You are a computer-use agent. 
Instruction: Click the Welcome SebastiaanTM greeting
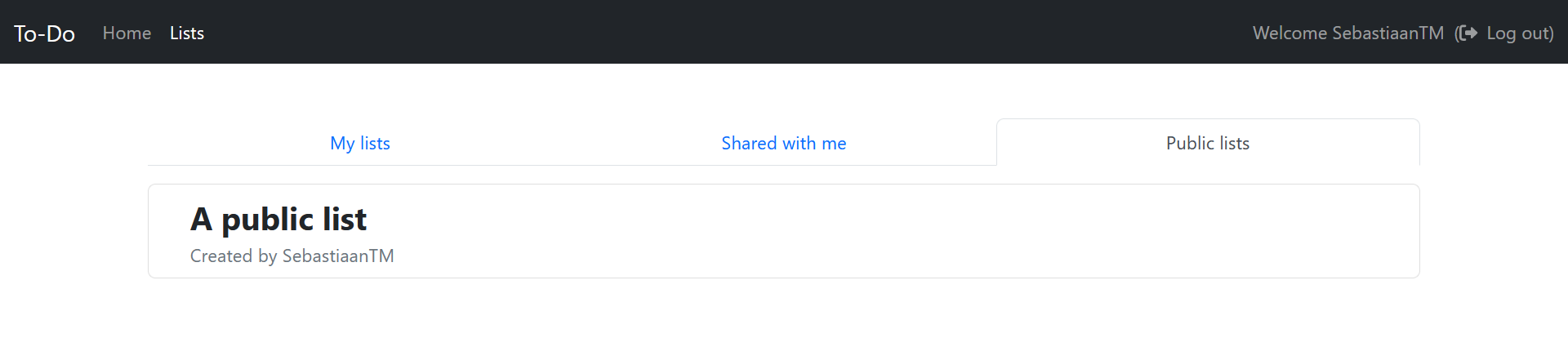click(x=1347, y=33)
